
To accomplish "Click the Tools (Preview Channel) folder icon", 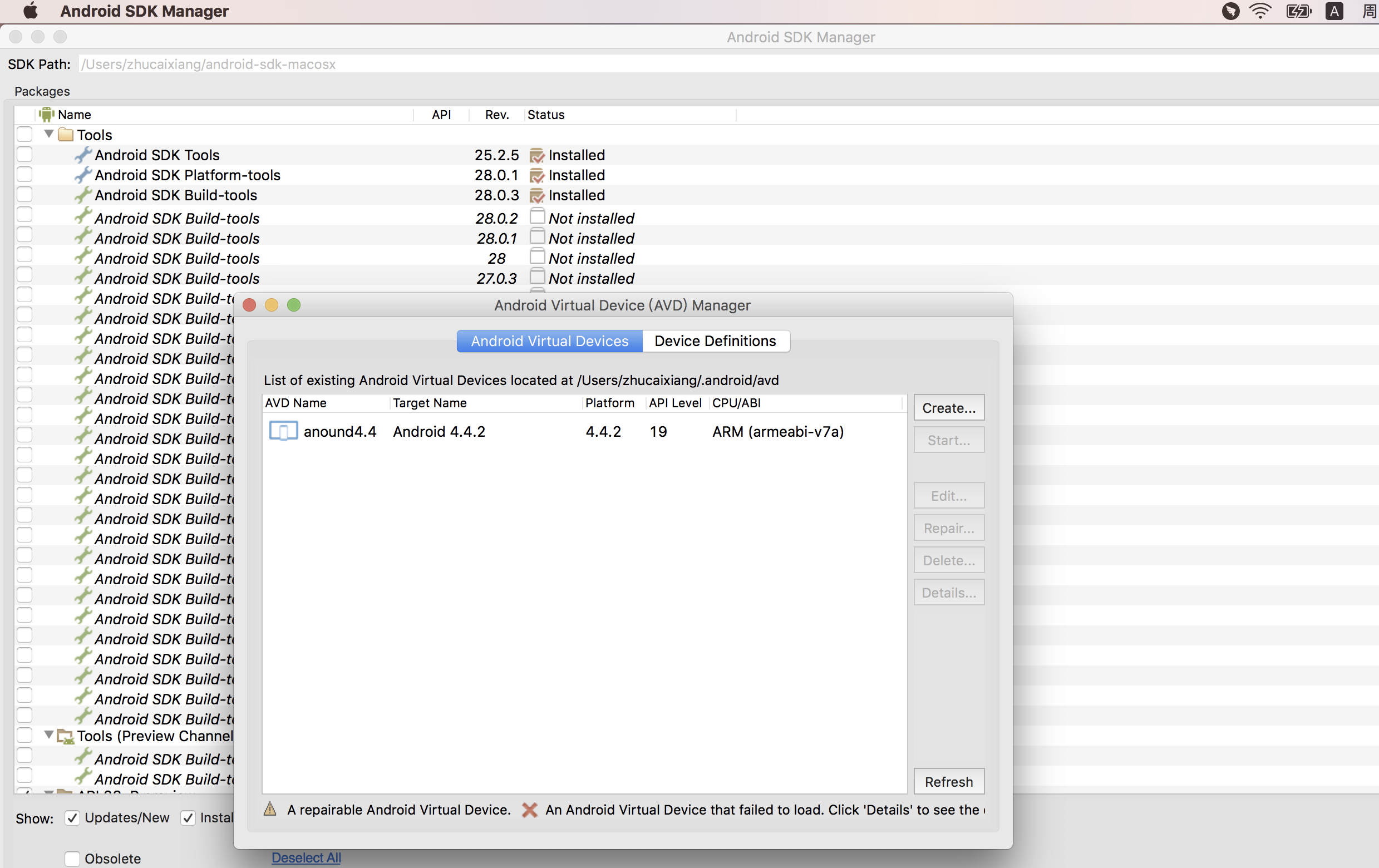I will point(66,736).
